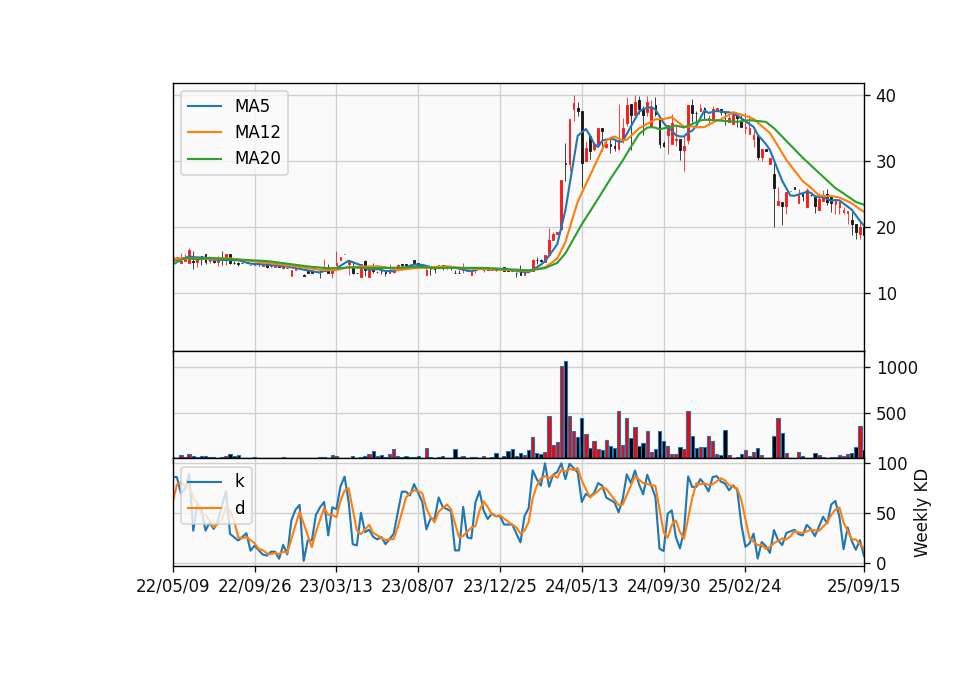Click the 23/12/25 date tick label

(500, 587)
